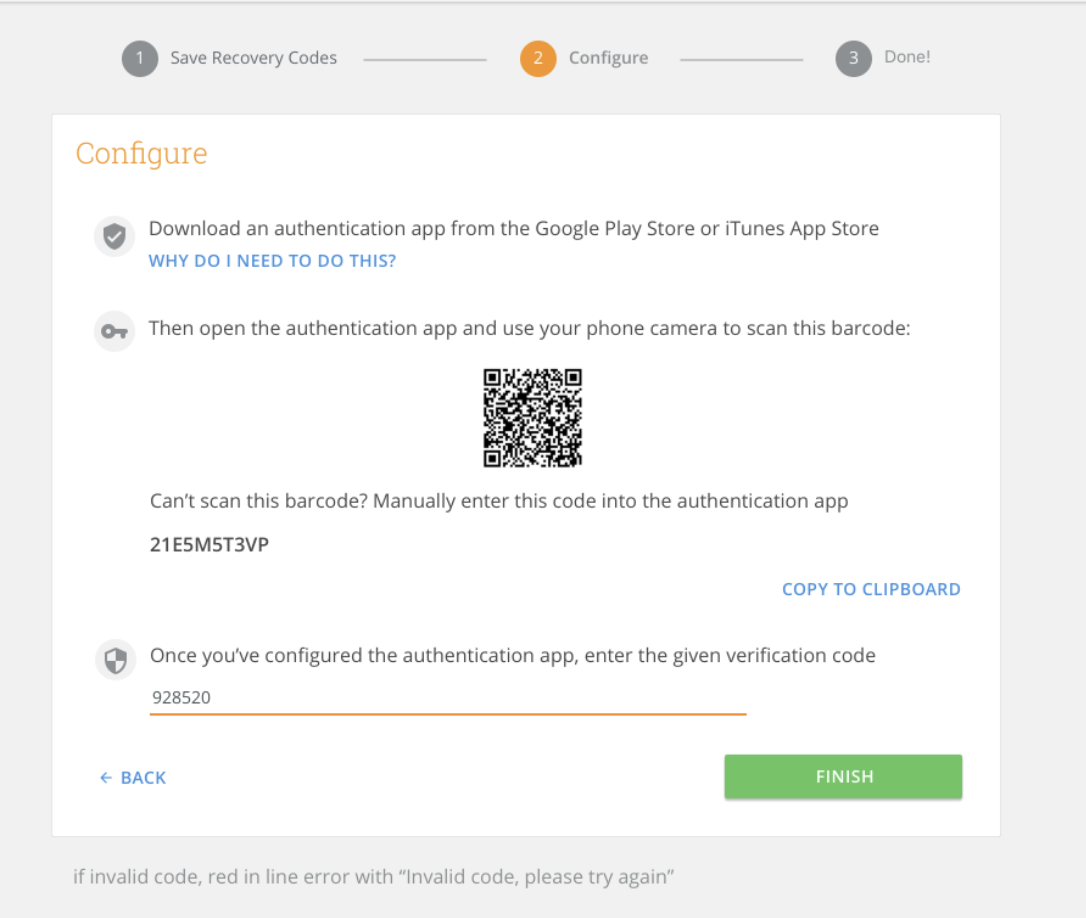The image size is (1086, 918).
Task: Go back using the Back link
Action: [x=133, y=778]
